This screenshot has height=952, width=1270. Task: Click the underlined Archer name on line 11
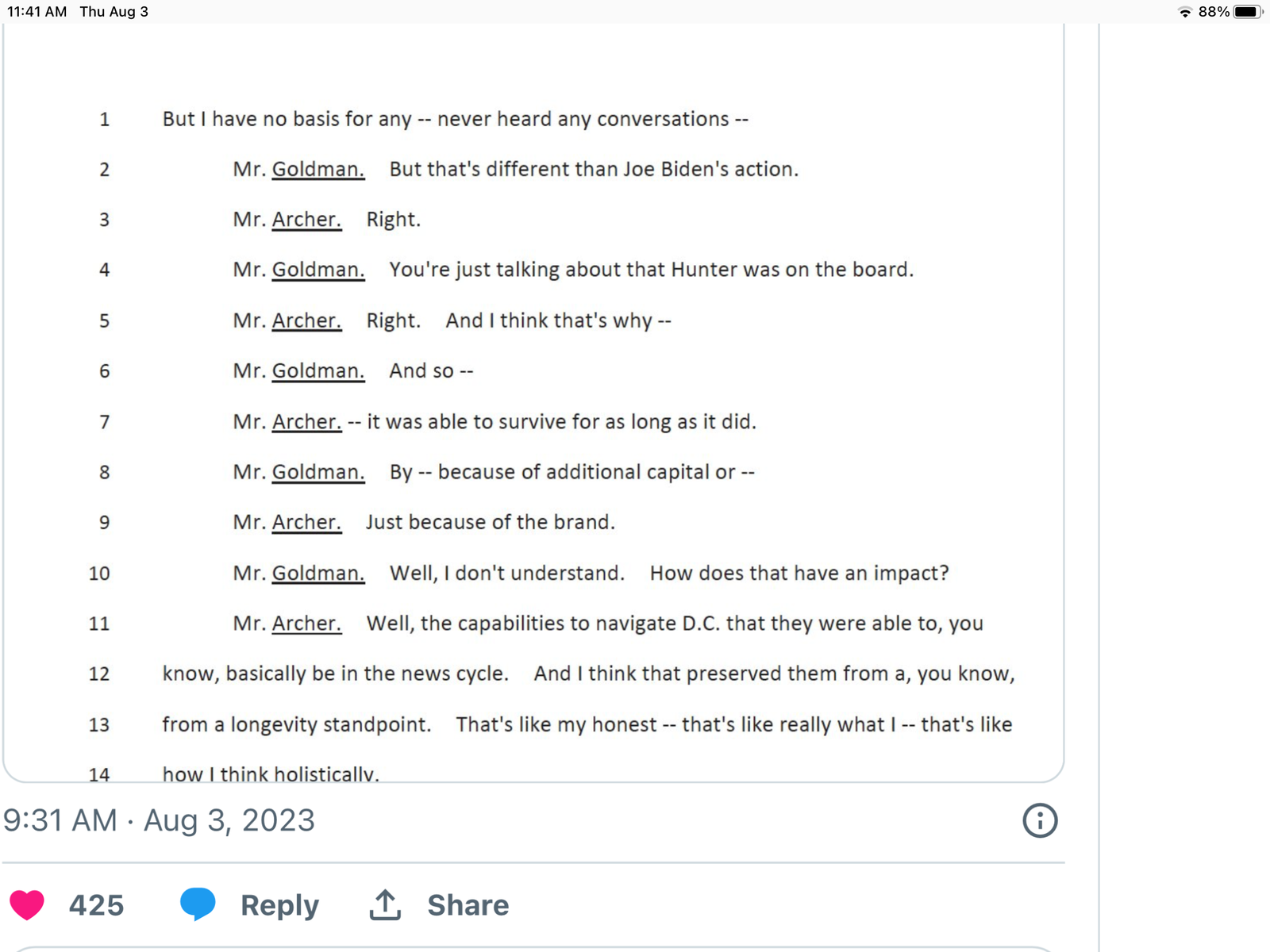coord(306,624)
